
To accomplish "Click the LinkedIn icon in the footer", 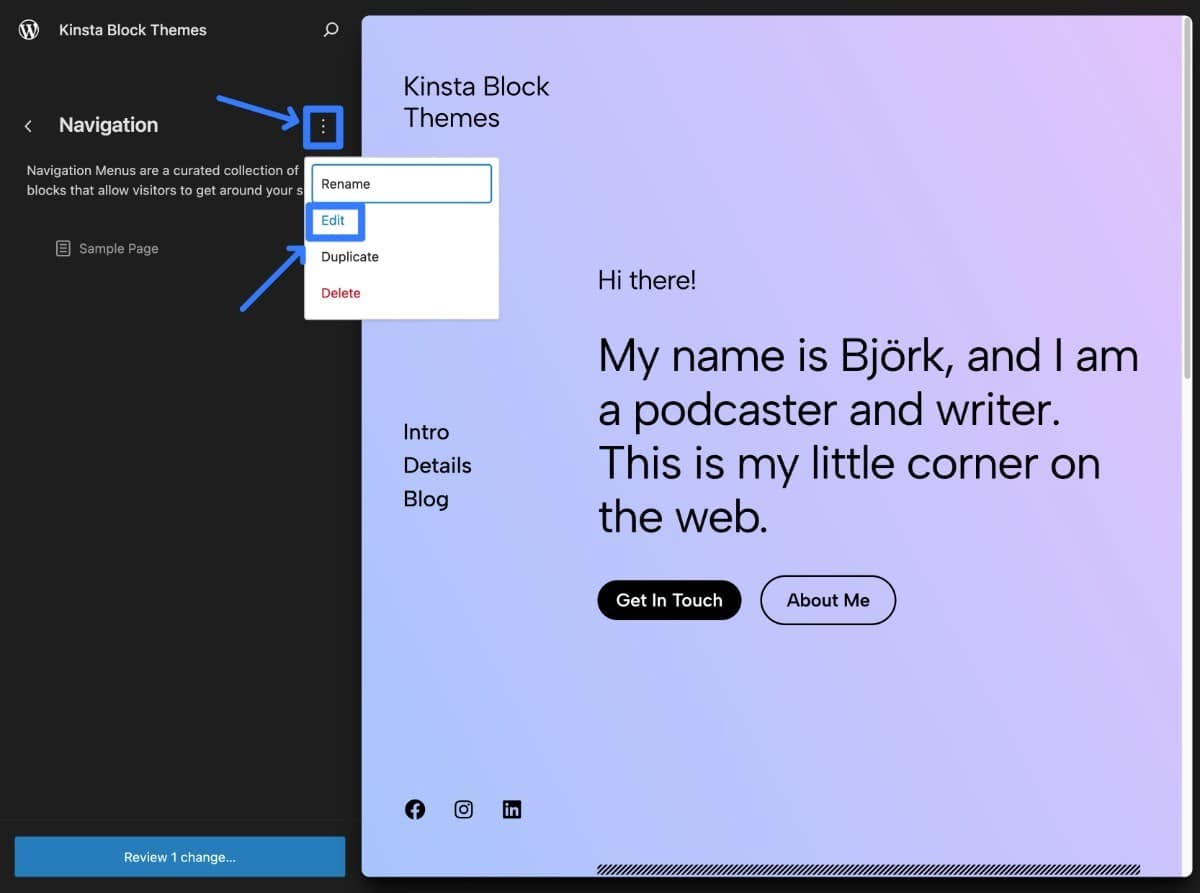I will (x=511, y=809).
